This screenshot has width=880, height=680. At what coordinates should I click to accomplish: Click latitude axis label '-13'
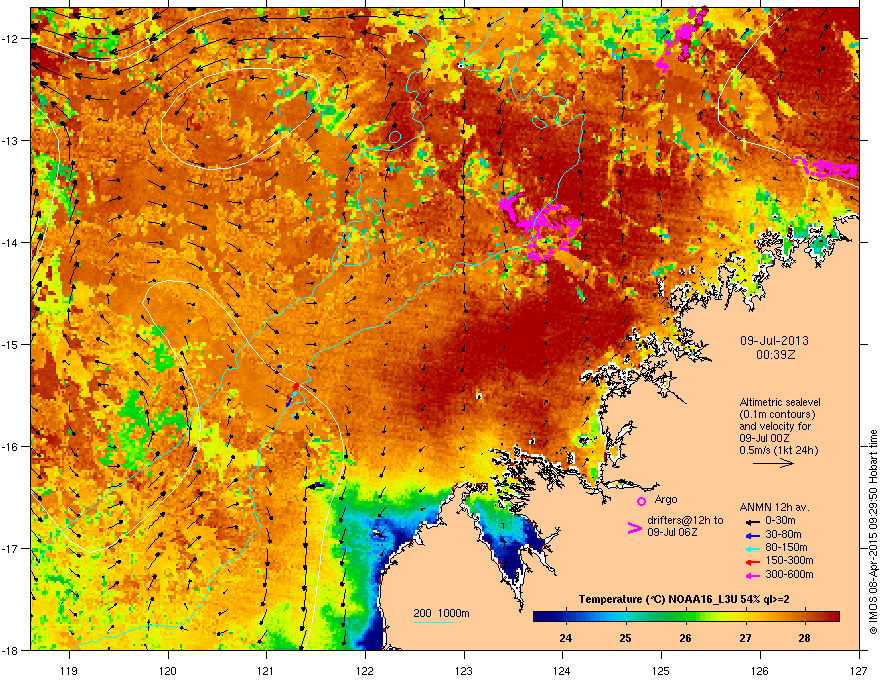[x=11, y=141]
